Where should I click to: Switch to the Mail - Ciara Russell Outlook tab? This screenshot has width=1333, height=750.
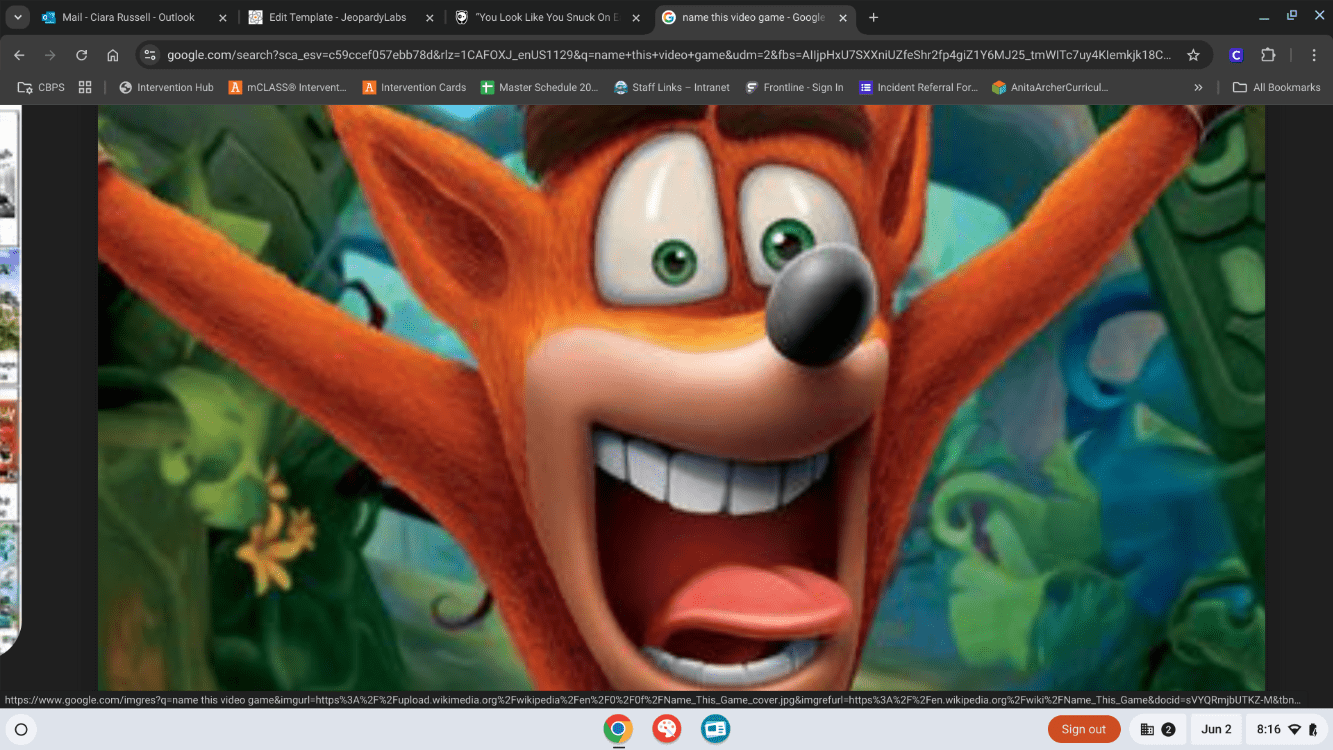[133, 17]
